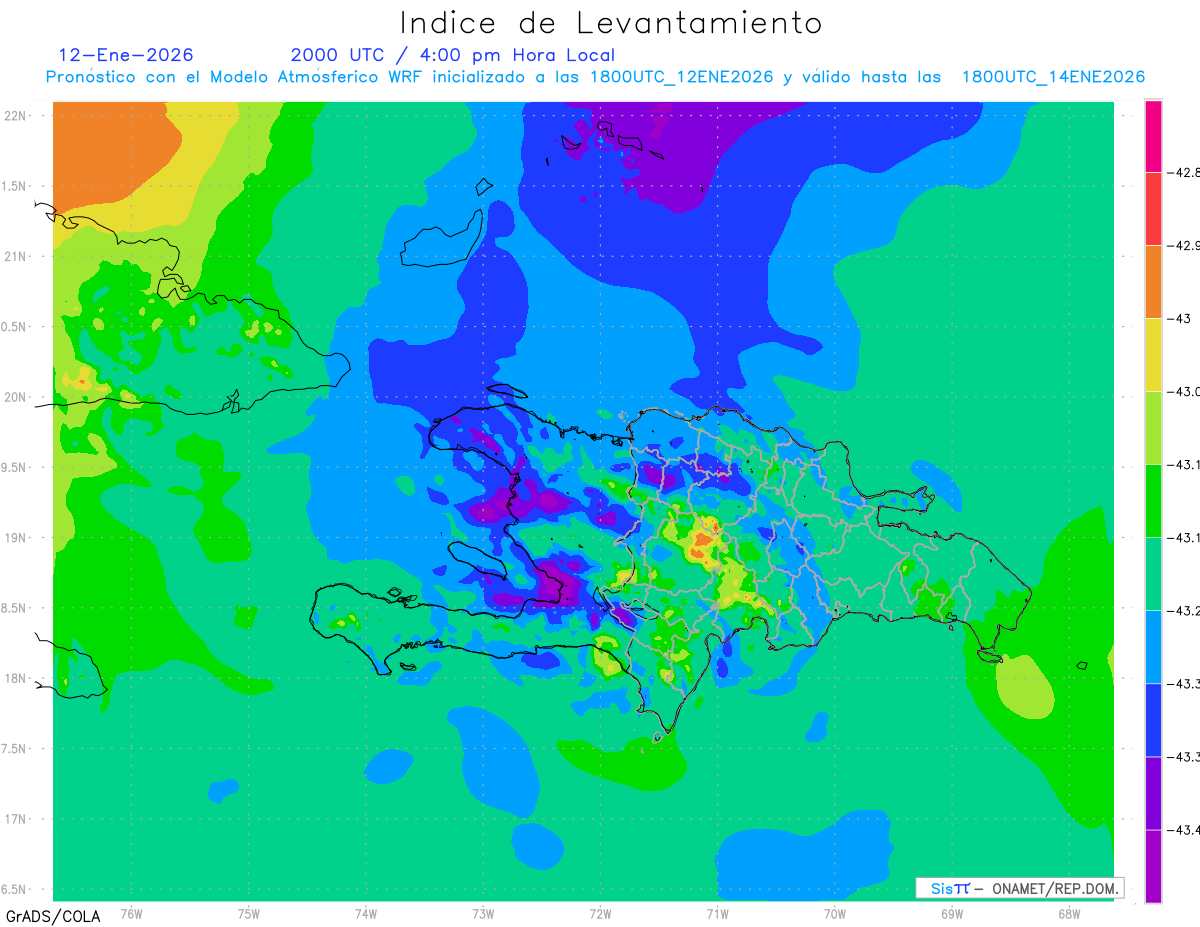Click the '73W' longitude label
This screenshot has width=1200, height=927.
(x=483, y=914)
